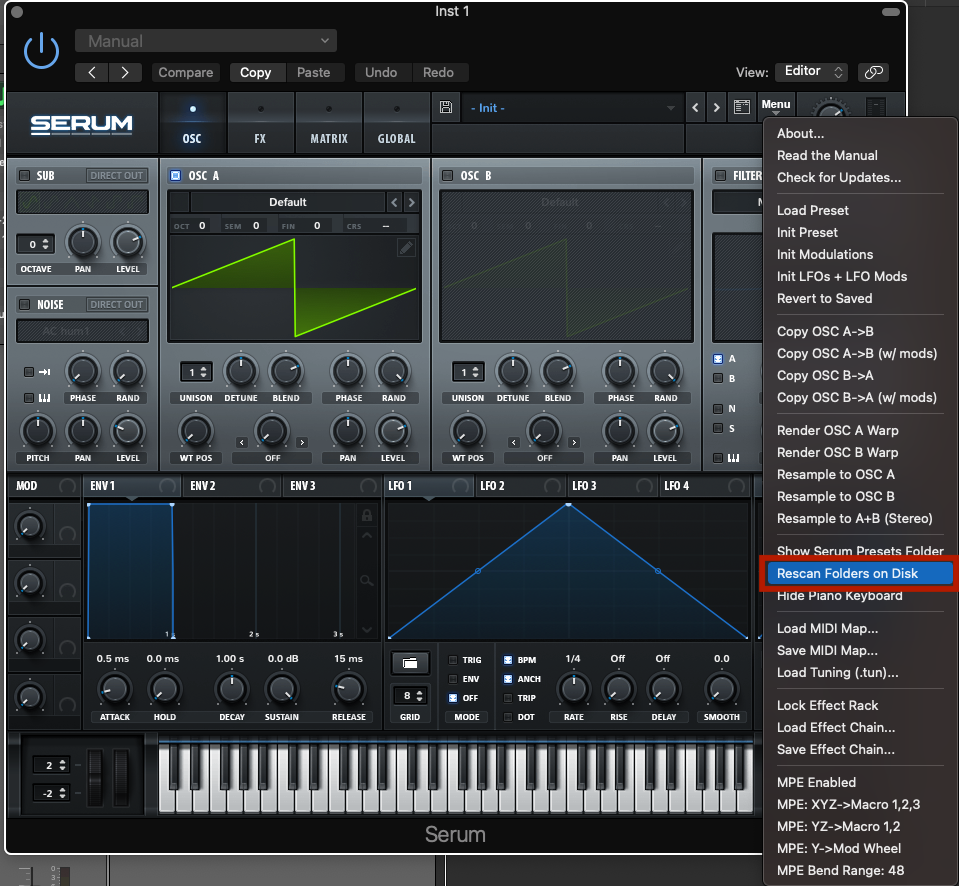This screenshot has width=959, height=886.
Task: Select previous OSC A wavetable arrow
Action: (394, 202)
